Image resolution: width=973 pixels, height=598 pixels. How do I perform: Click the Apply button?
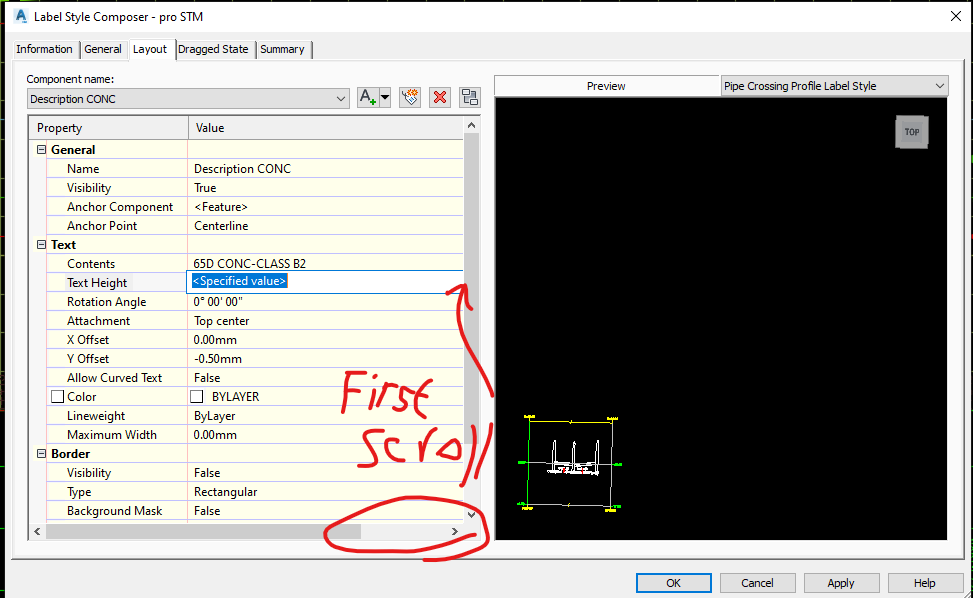coord(841,582)
